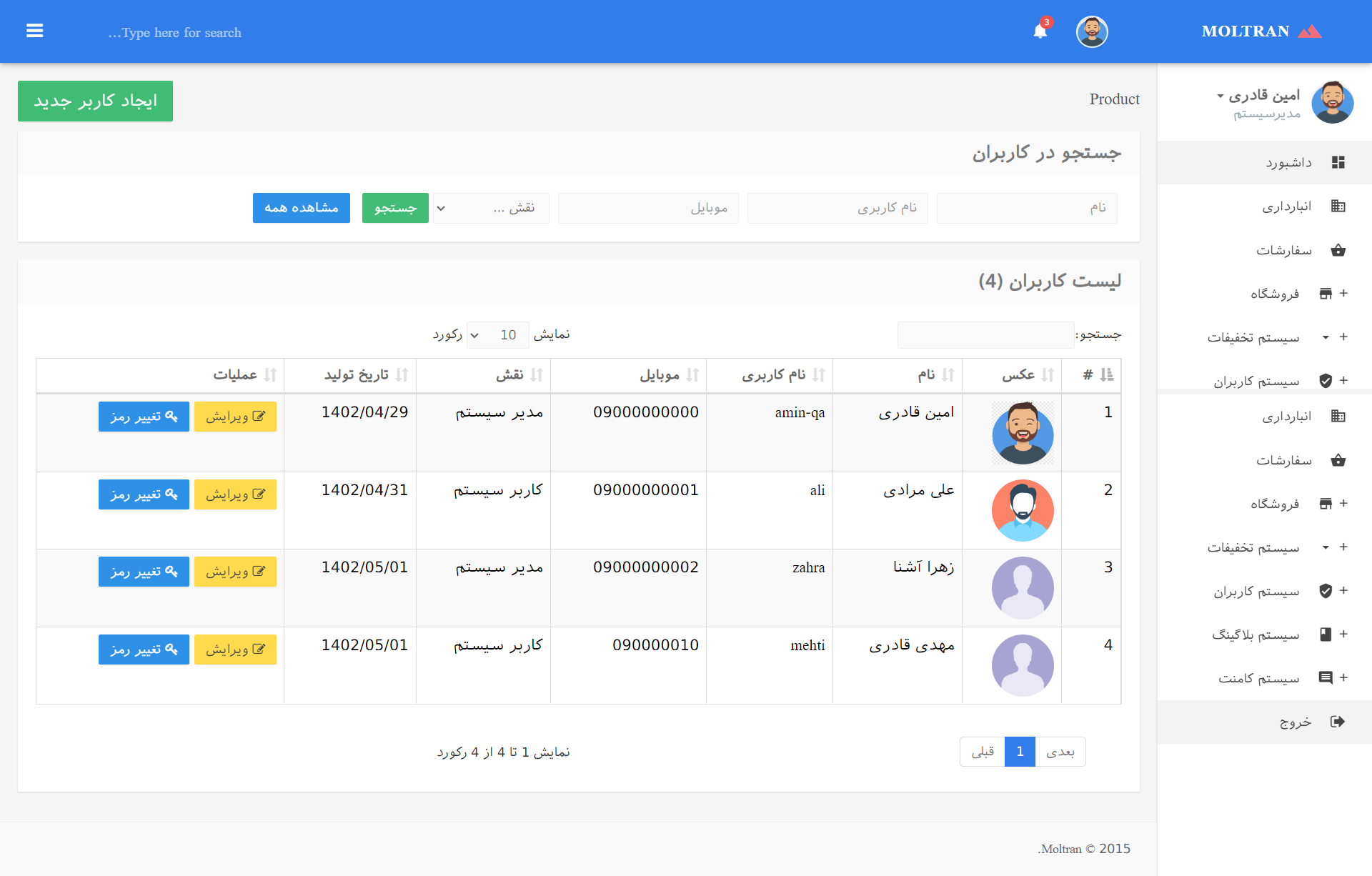Open سیستم کاربران sidebar menu item

1256,381
